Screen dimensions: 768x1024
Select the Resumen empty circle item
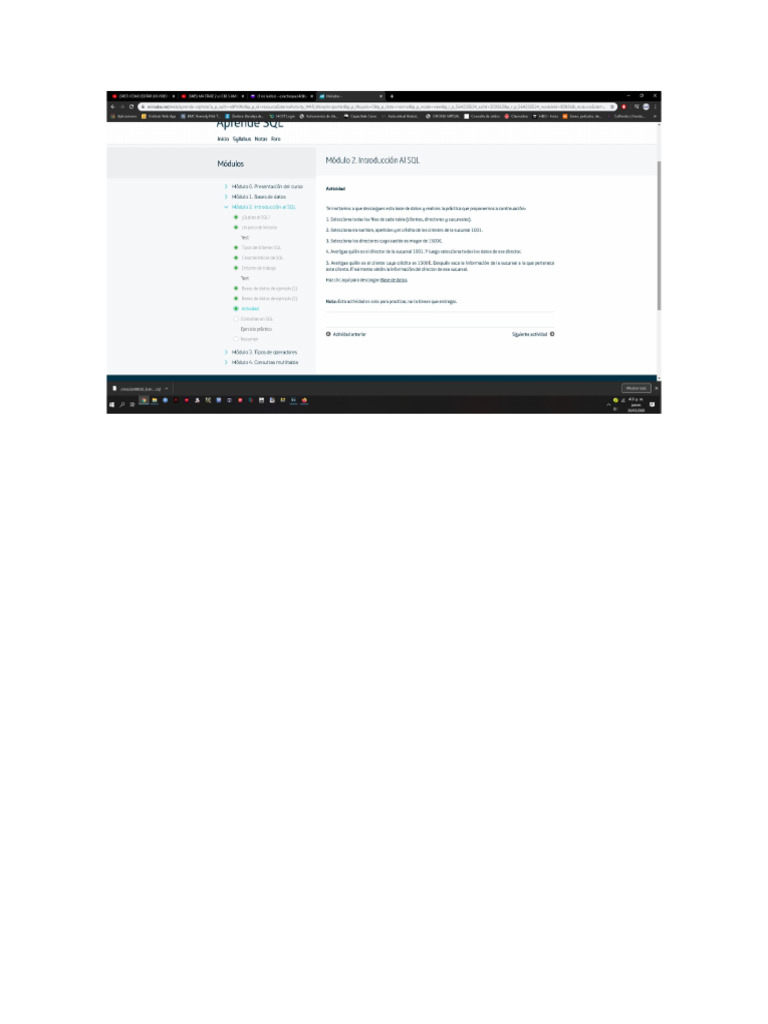(246, 339)
